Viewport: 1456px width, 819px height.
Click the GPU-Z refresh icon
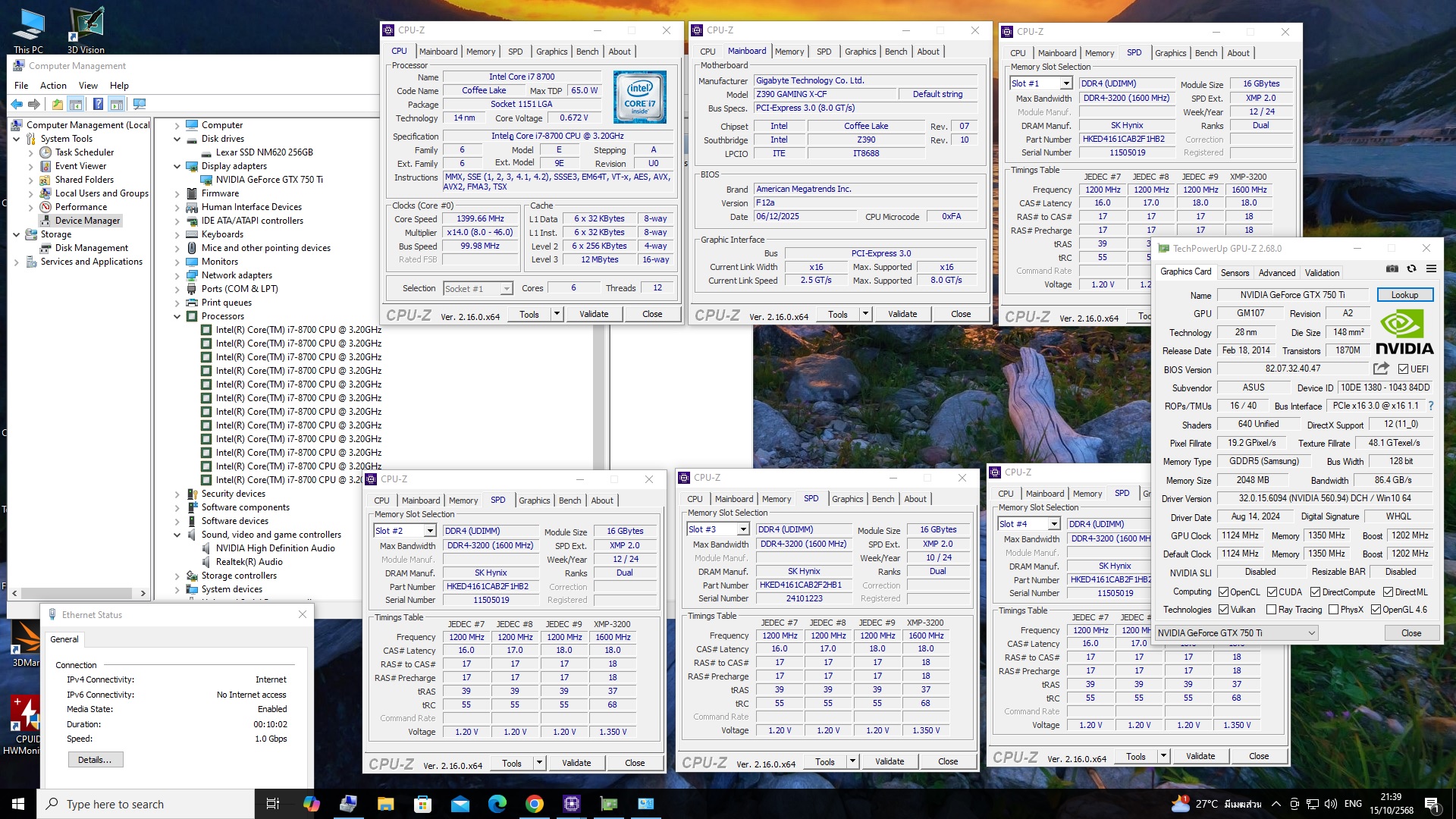coord(1411,269)
